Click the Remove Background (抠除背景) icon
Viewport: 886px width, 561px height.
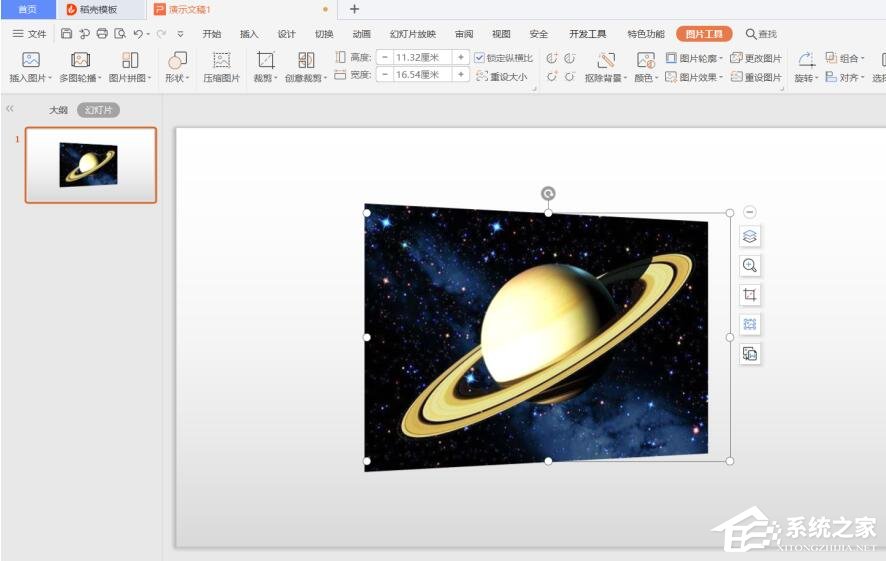click(606, 61)
